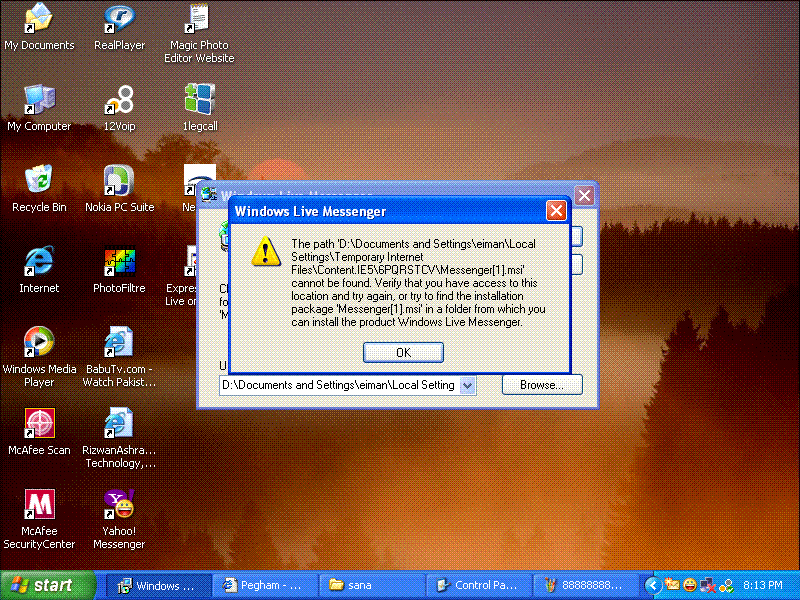Expand hidden system tray icons arrow

[x=652, y=585]
